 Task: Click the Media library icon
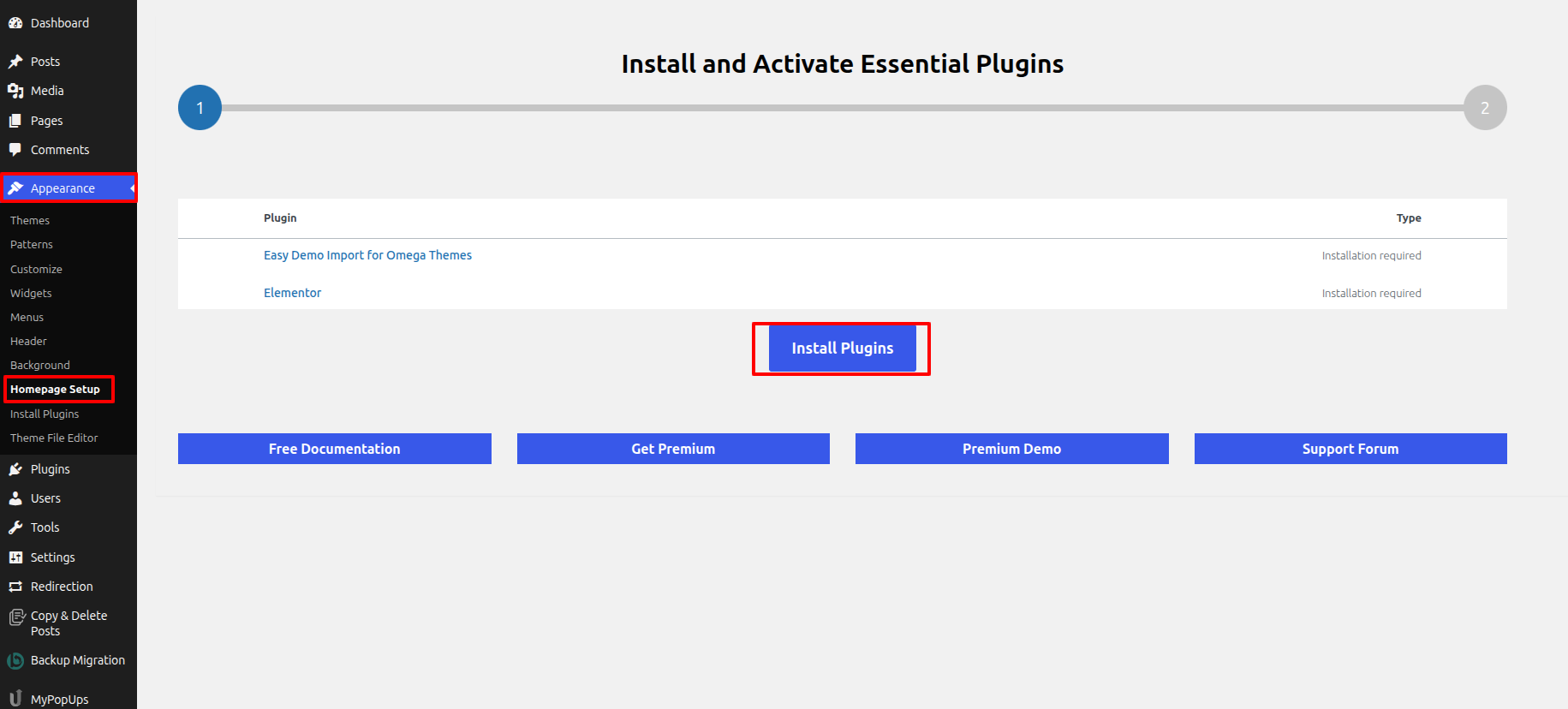15,91
